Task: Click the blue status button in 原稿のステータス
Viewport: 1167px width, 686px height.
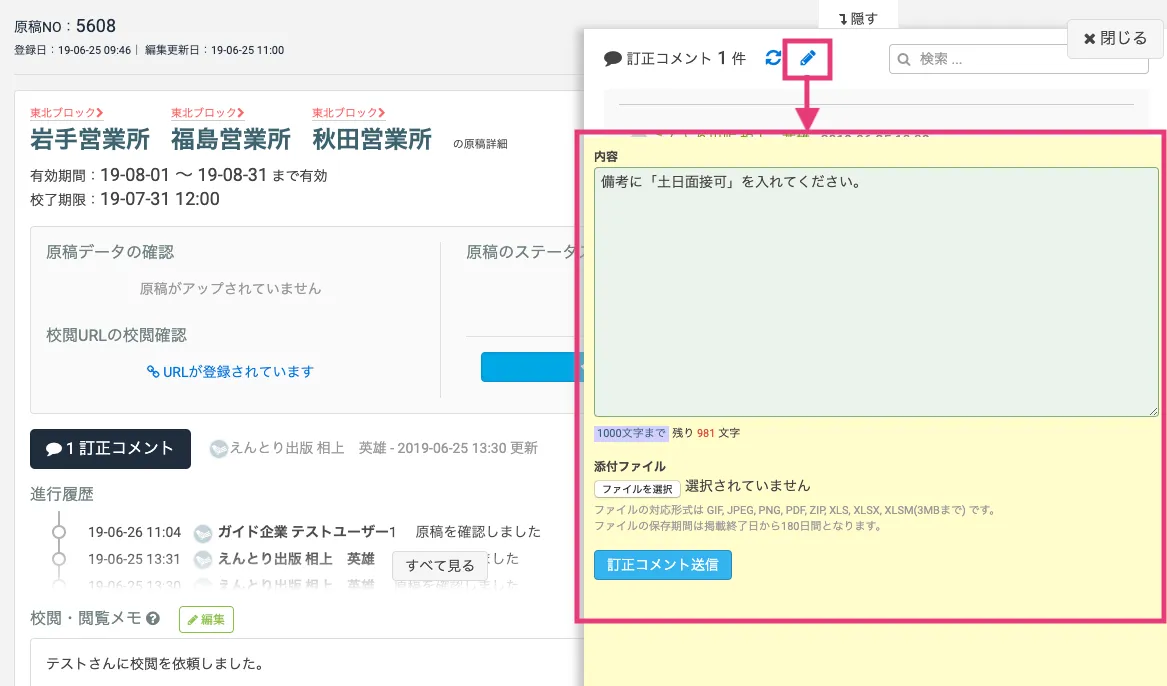Action: (x=531, y=367)
